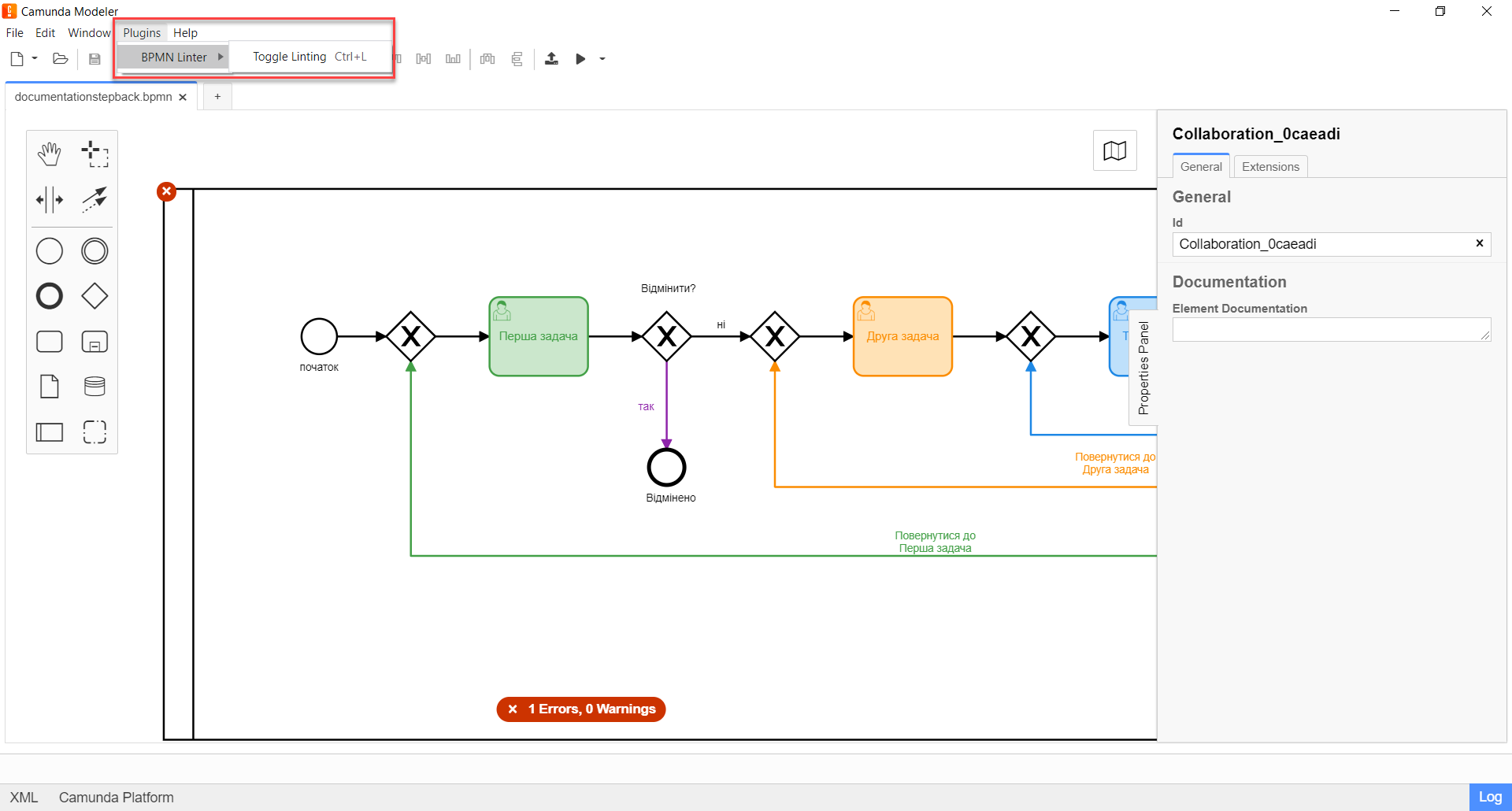Click the save diagram disk icon

(x=94, y=59)
